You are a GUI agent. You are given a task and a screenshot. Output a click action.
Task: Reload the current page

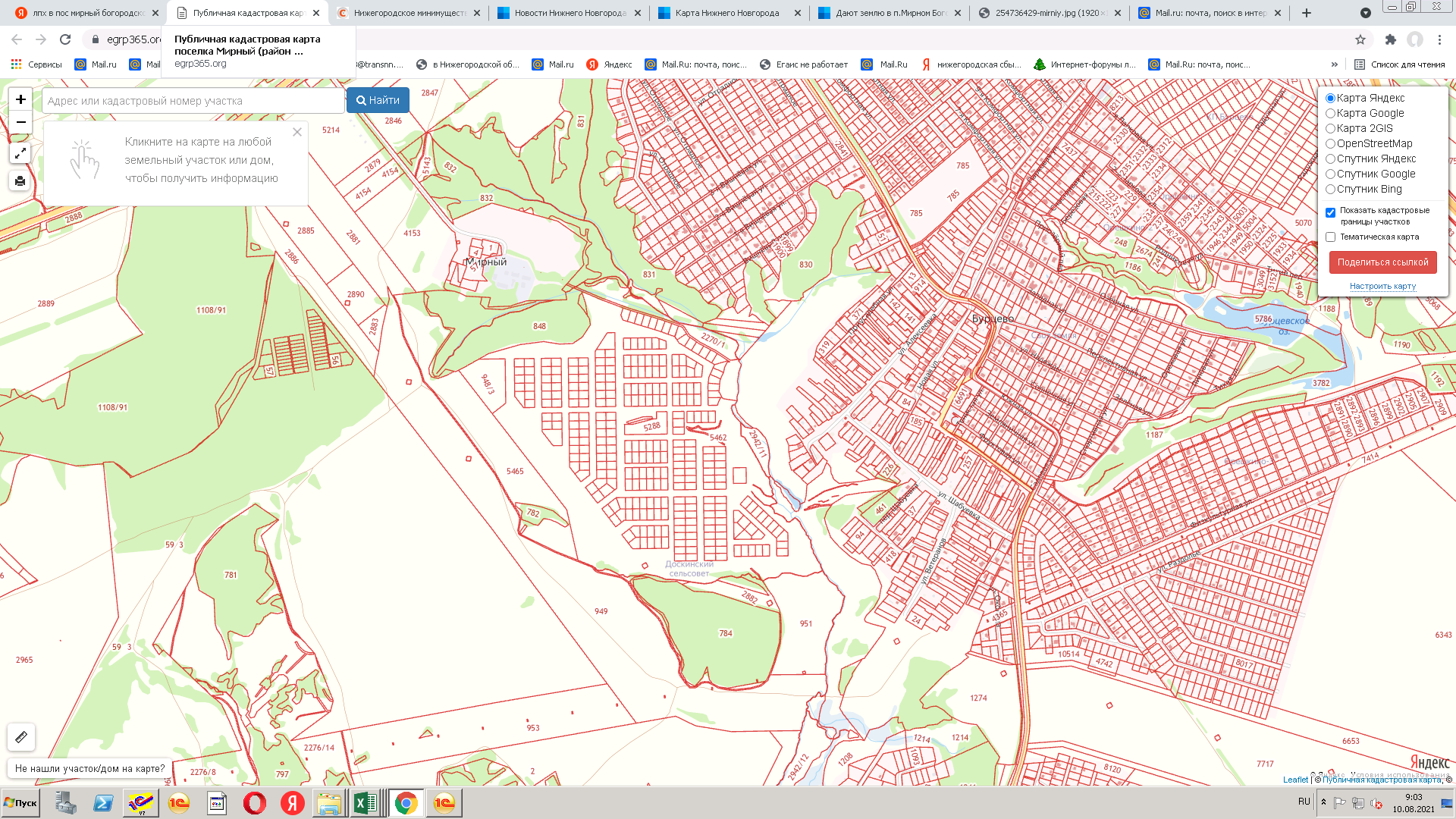(65, 39)
